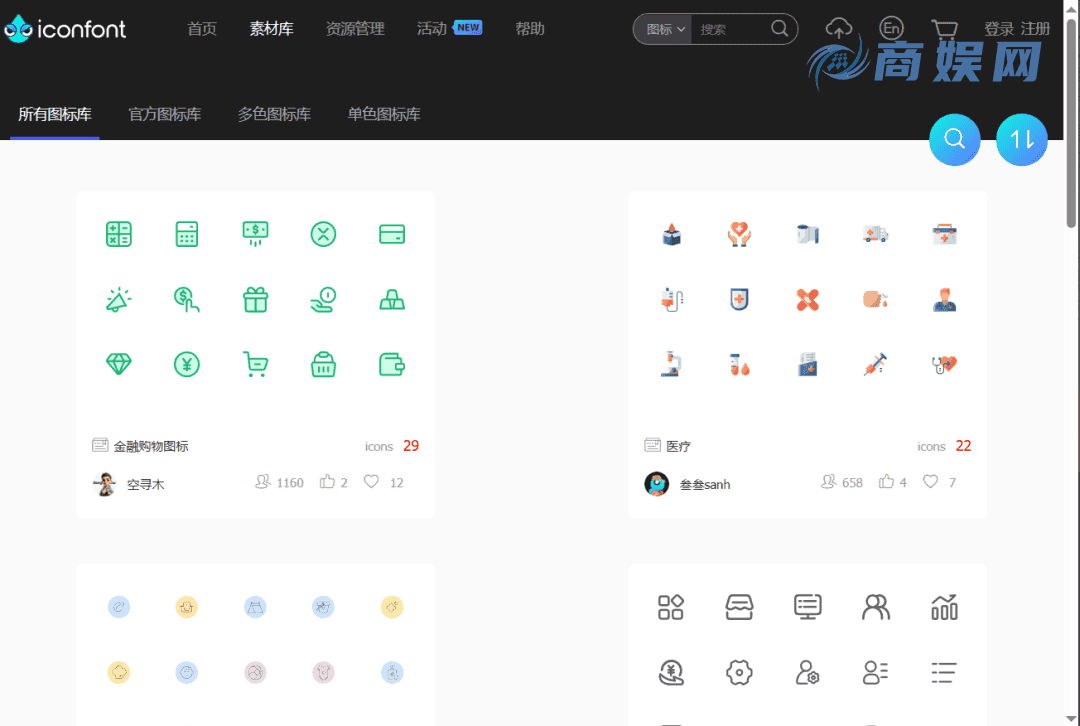Open 素材库 in the top navigation

[x=271, y=28]
